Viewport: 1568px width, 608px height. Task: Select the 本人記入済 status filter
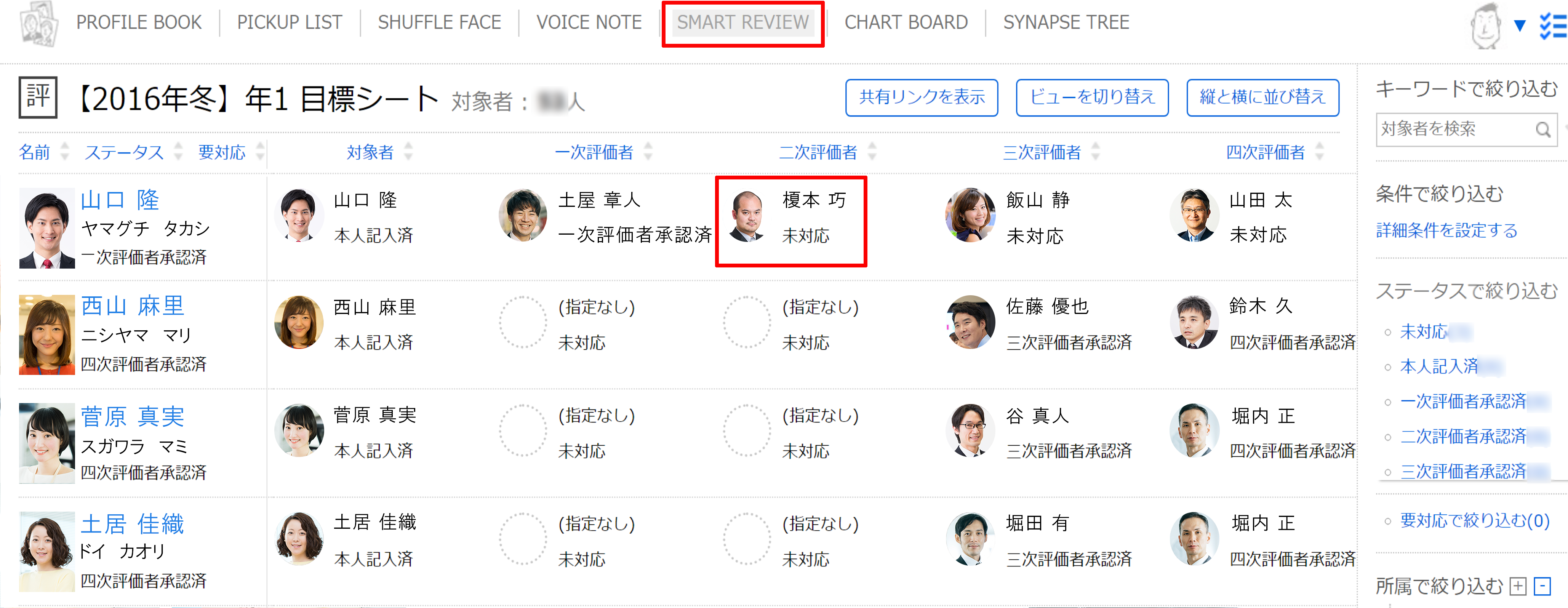[x=1439, y=366]
